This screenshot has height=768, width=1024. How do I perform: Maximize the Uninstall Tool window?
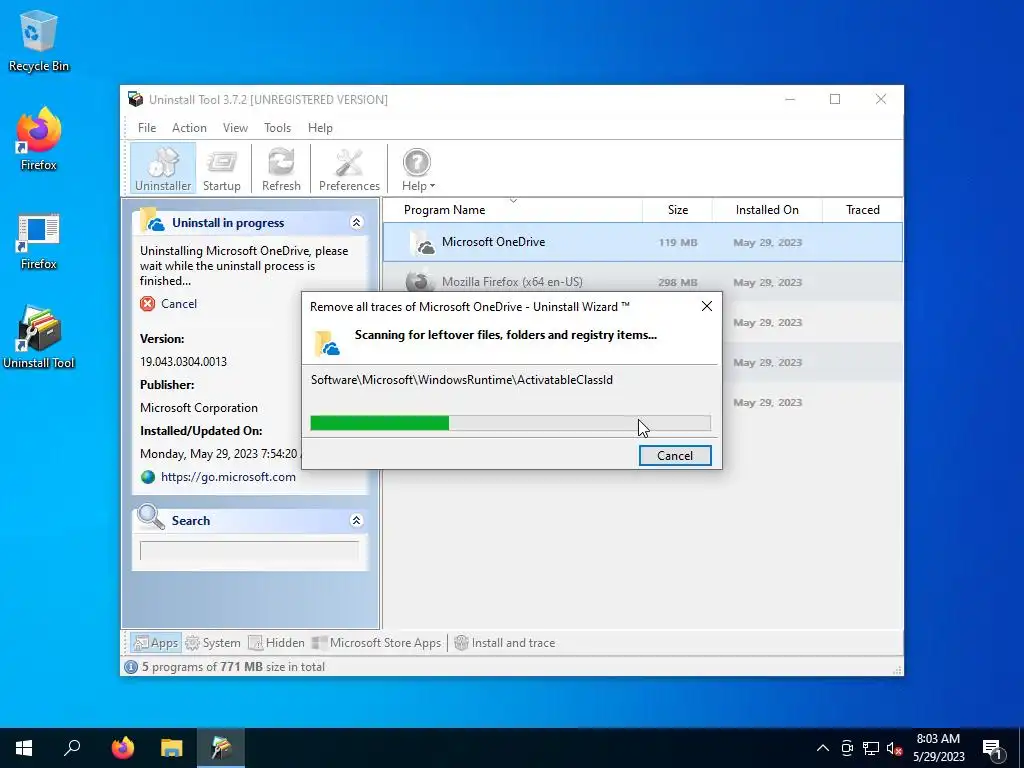(x=835, y=99)
